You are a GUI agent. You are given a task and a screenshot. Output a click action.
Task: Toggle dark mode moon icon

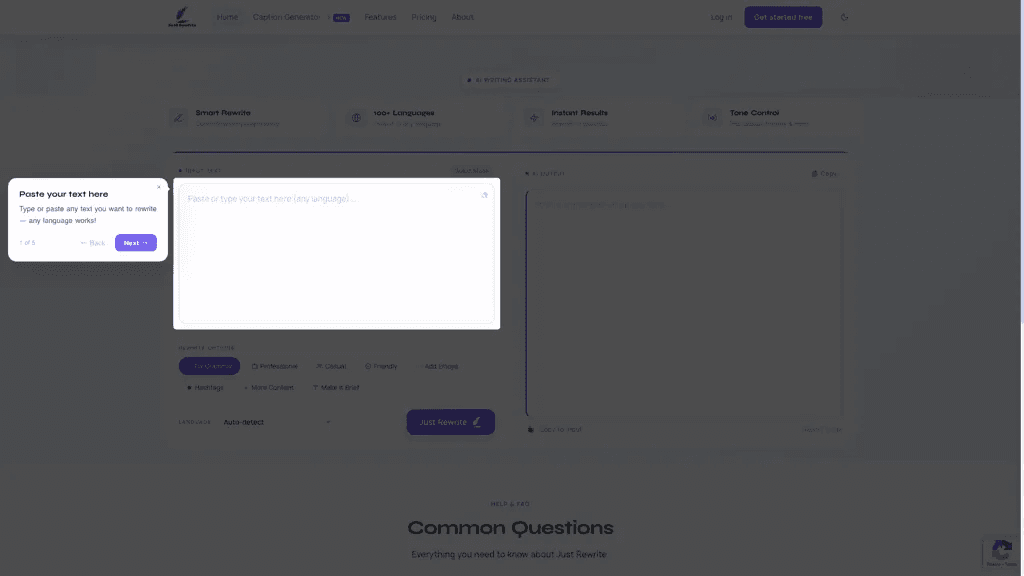click(844, 17)
